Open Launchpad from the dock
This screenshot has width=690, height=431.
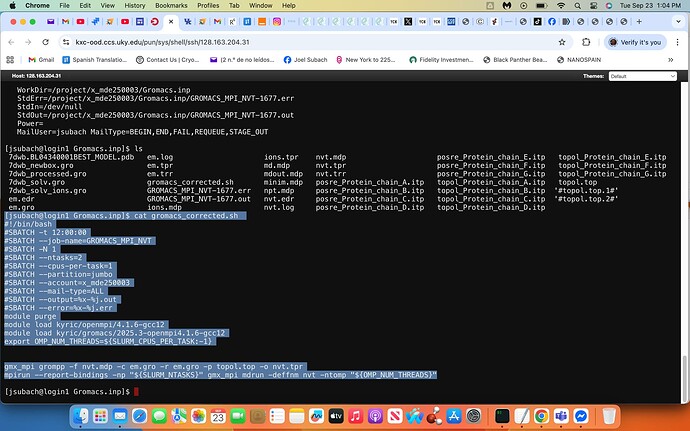pyautogui.click(x=100, y=416)
